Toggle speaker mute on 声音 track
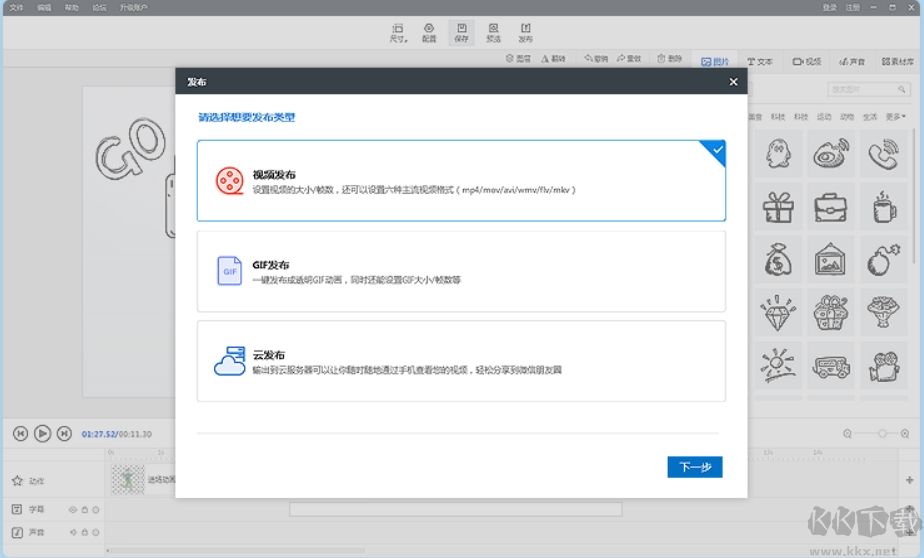Screen dimensions: 924x558 73,532
